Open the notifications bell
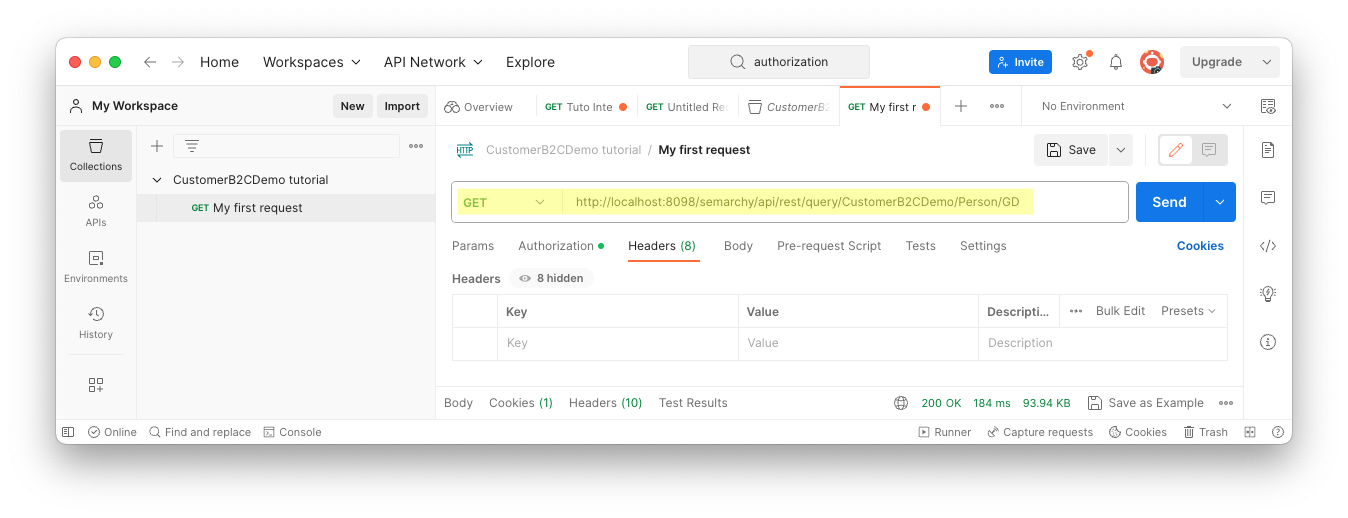The image size is (1348, 518). [1116, 62]
